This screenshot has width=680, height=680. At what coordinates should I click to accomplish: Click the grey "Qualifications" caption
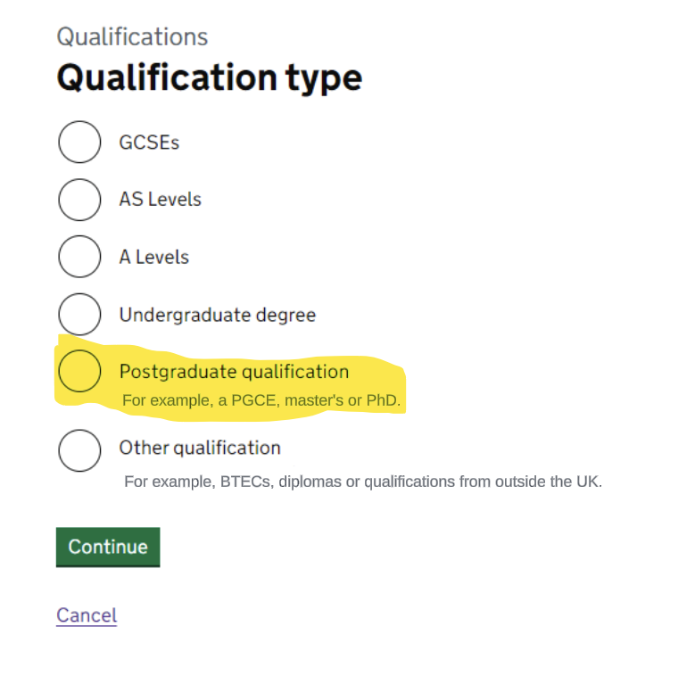coord(132,37)
